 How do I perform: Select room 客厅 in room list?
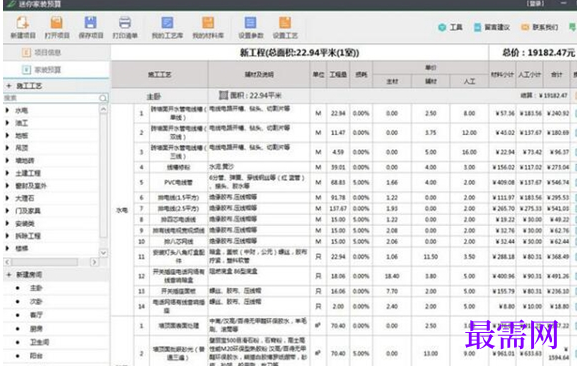point(36,315)
